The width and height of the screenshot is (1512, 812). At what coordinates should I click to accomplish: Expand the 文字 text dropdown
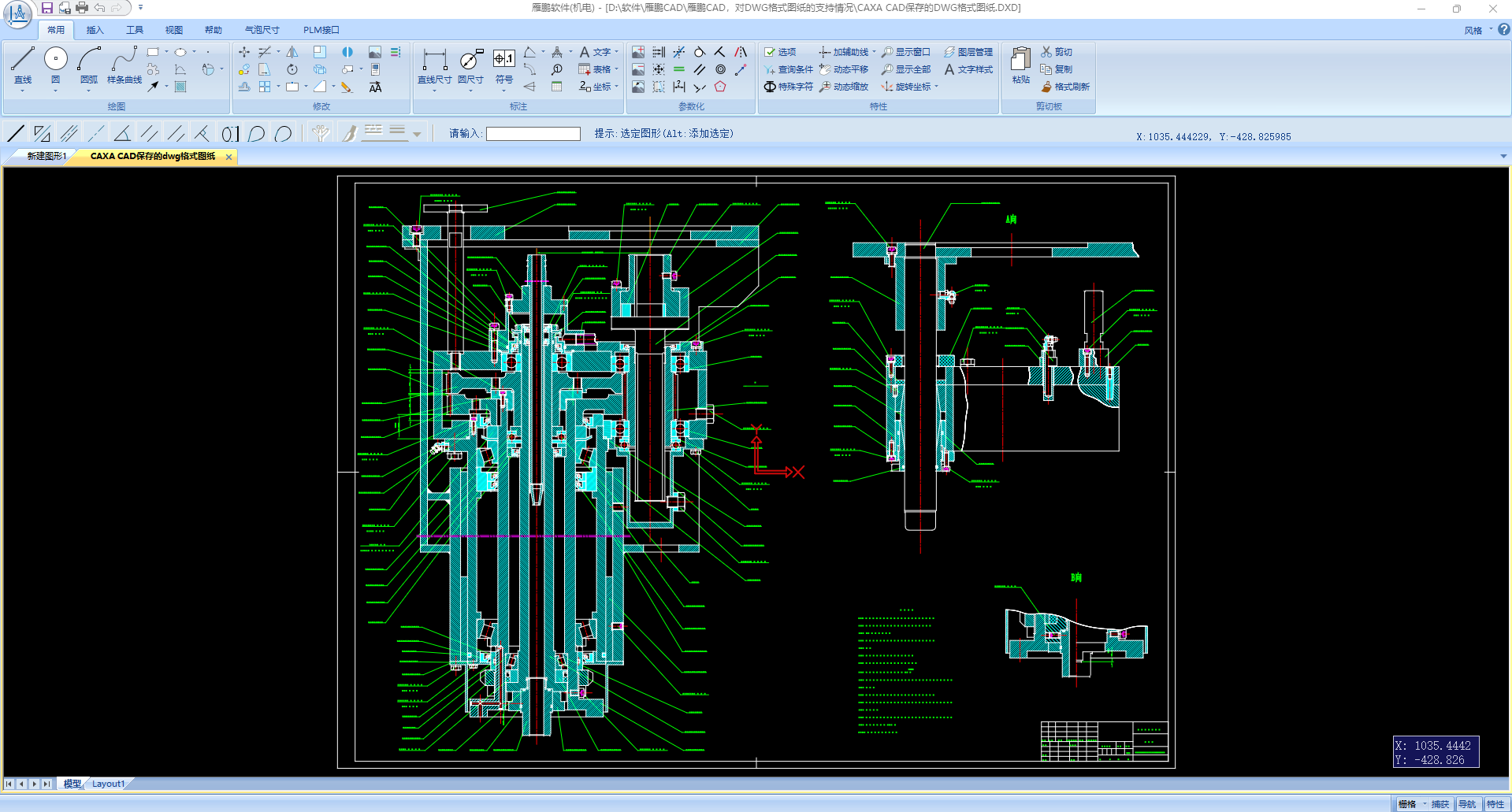tap(616, 52)
